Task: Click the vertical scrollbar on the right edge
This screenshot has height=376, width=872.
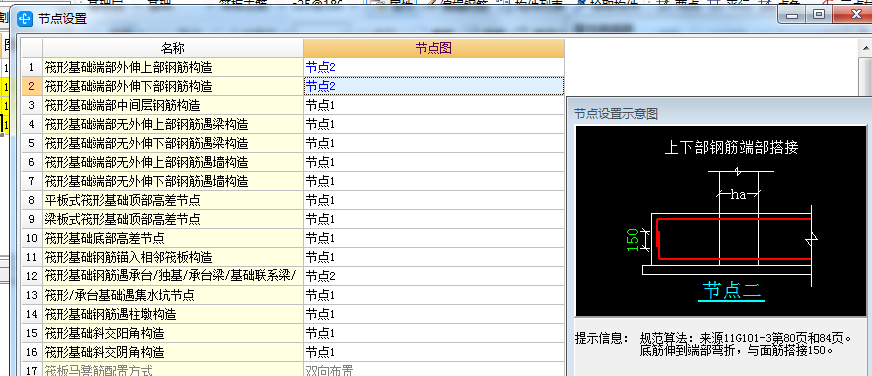Action: coord(866,67)
